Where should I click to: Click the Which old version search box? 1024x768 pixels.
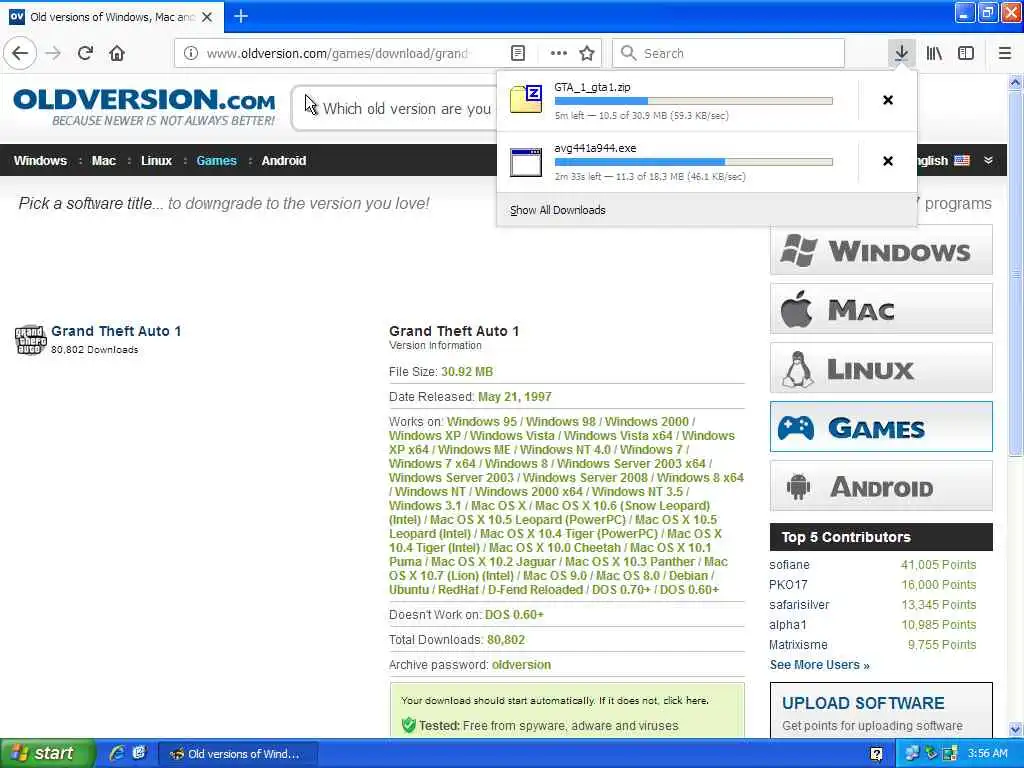(x=395, y=108)
